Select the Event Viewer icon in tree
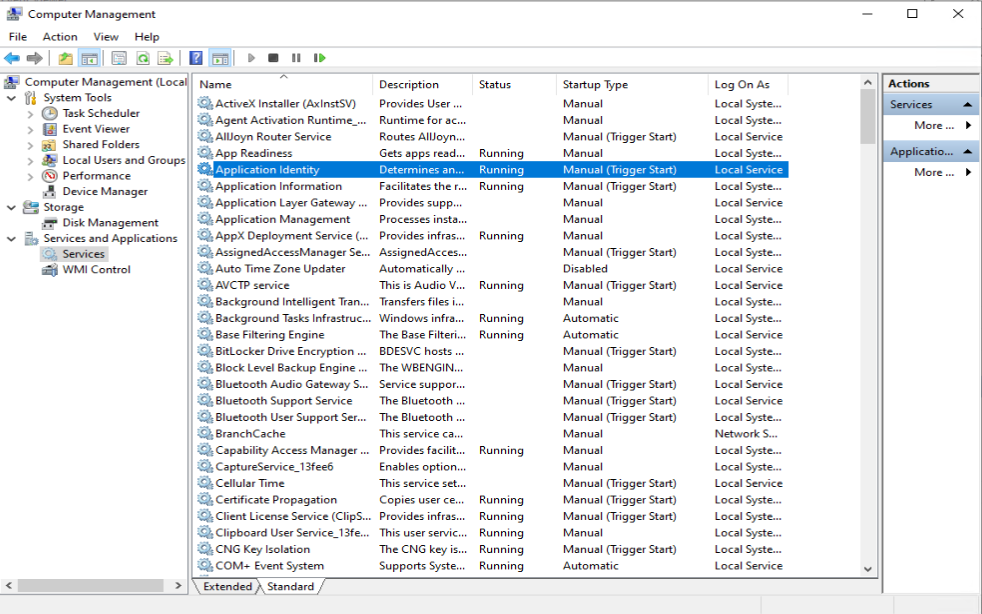The height and width of the screenshot is (614, 982). [x=49, y=129]
